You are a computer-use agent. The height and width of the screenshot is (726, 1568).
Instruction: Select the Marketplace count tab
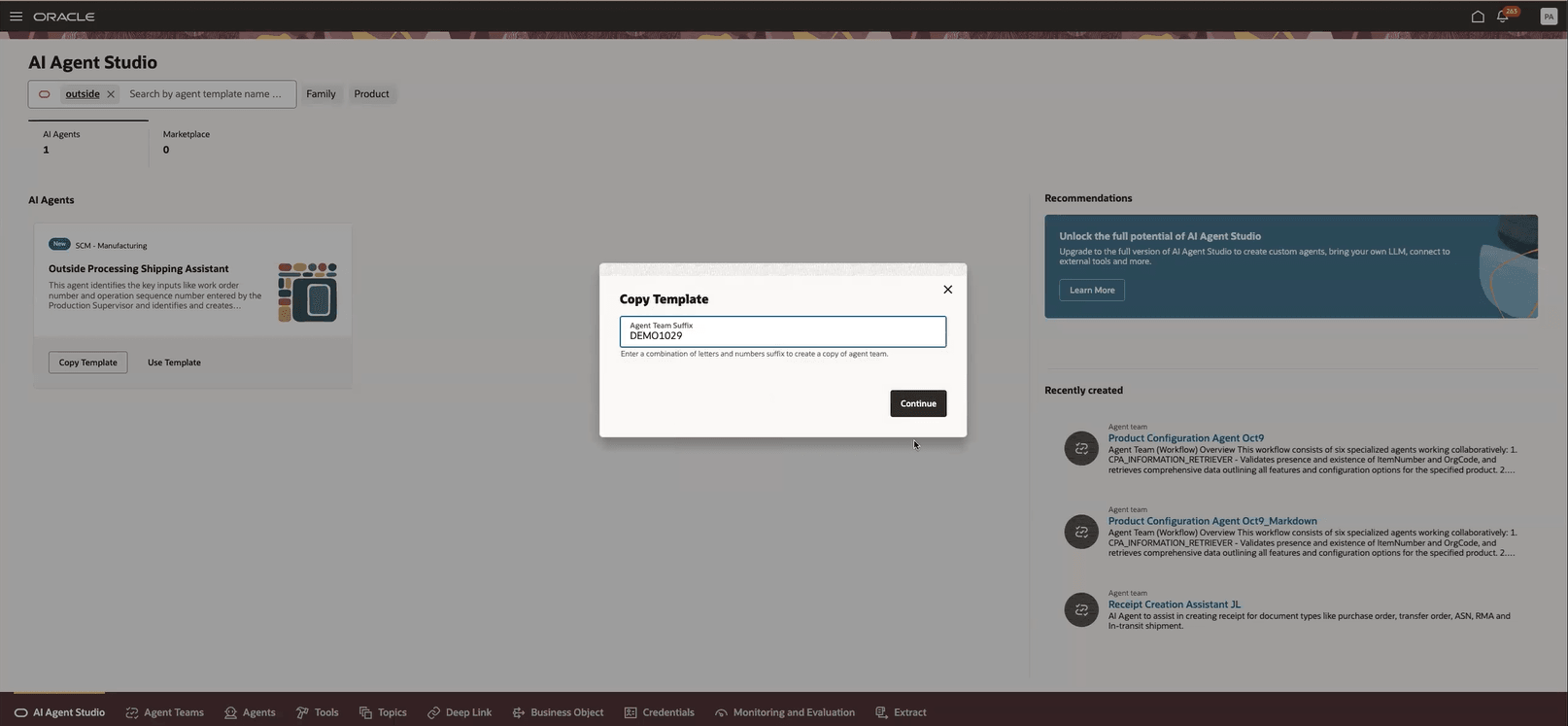click(x=187, y=142)
